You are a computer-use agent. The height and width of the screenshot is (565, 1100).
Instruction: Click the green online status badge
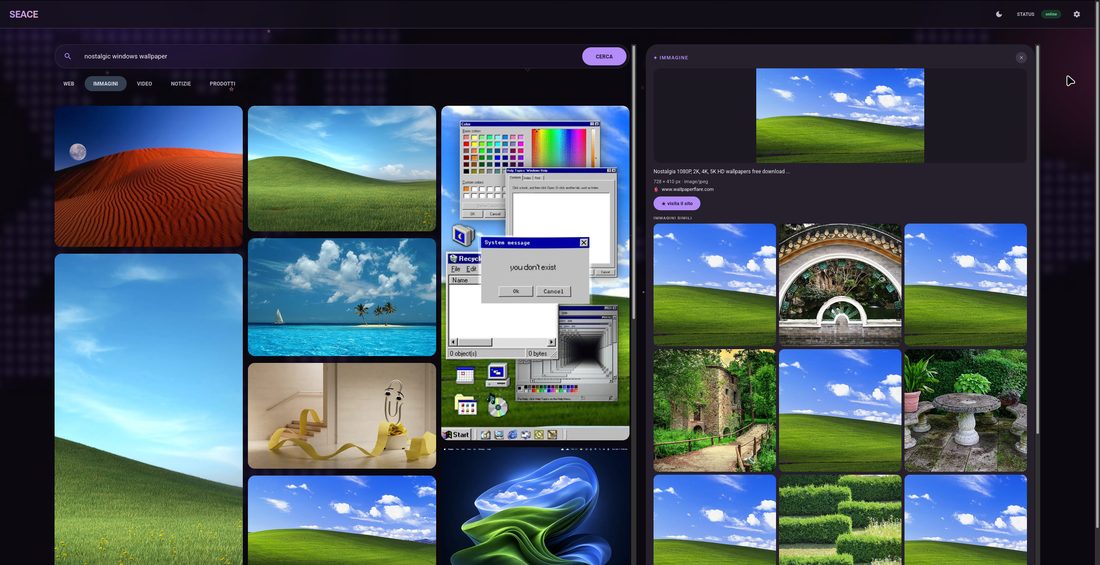[1051, 14]
